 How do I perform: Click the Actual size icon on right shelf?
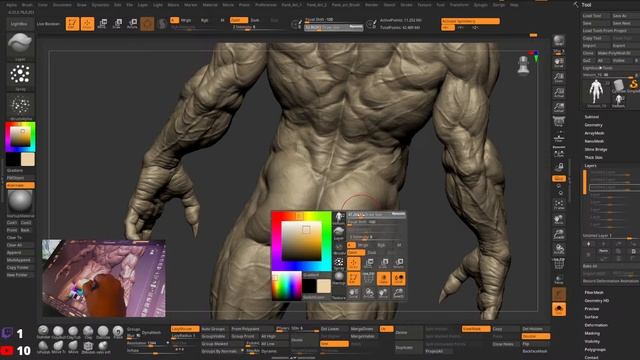point(559,93)
